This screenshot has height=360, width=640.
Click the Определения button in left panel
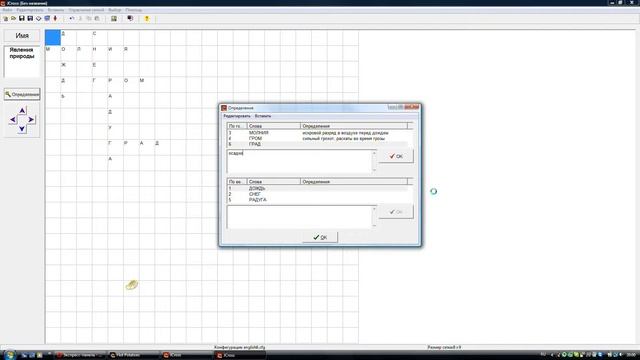[x=22, y=94]
